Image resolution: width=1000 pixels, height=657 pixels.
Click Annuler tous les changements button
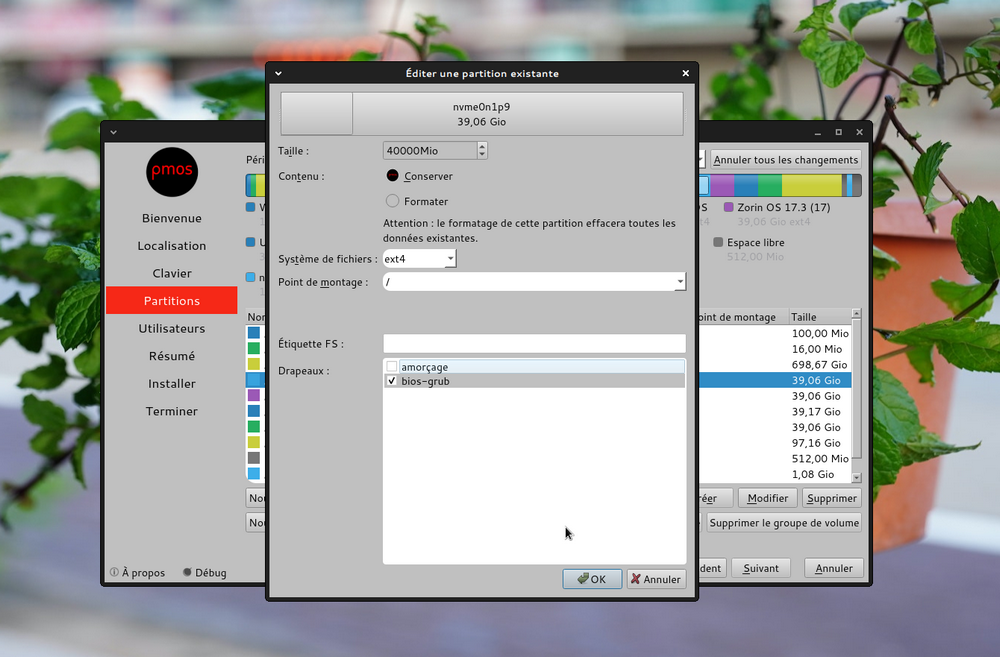coord(786,160)
